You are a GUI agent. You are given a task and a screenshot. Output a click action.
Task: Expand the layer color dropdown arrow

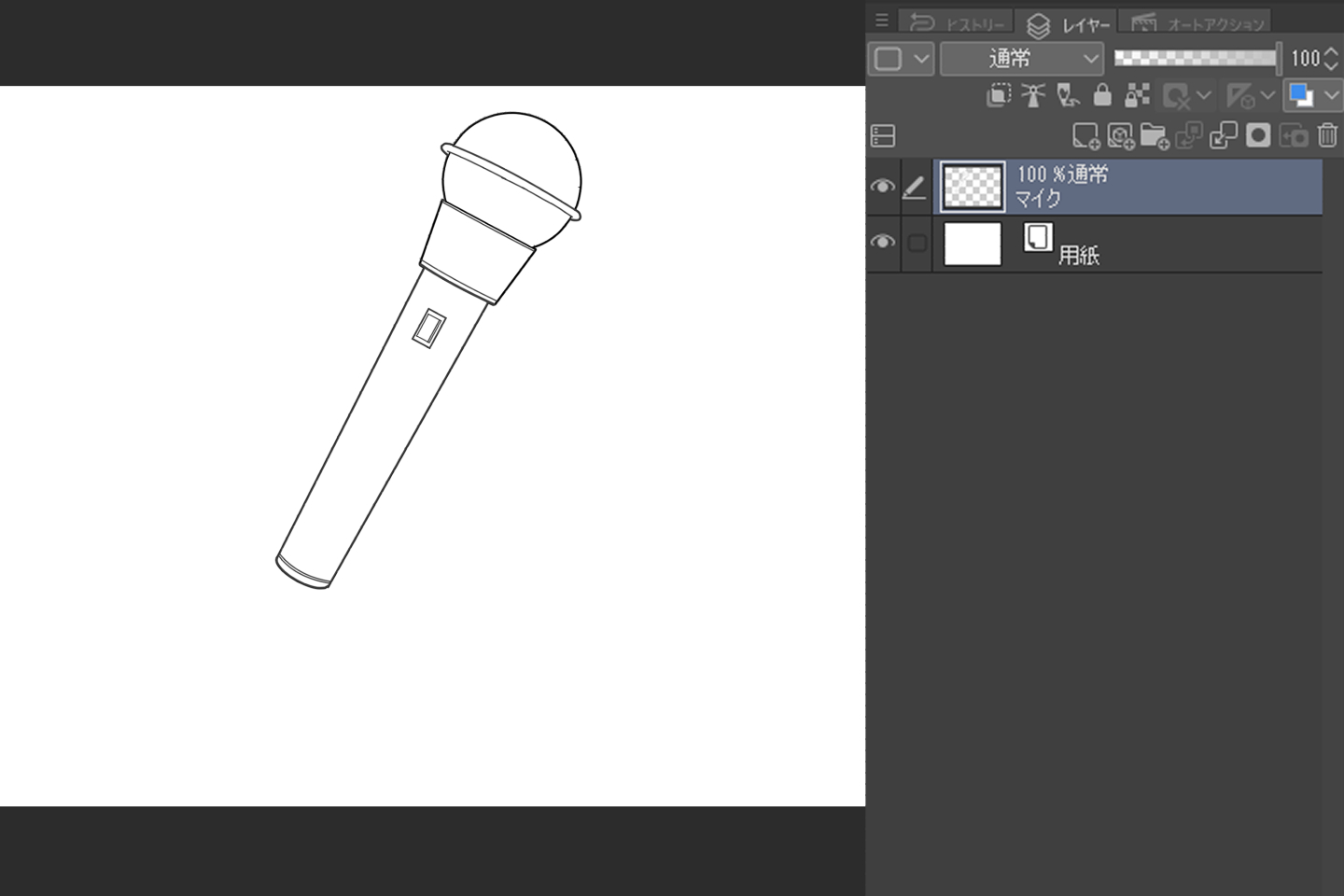pos(1331,95)
